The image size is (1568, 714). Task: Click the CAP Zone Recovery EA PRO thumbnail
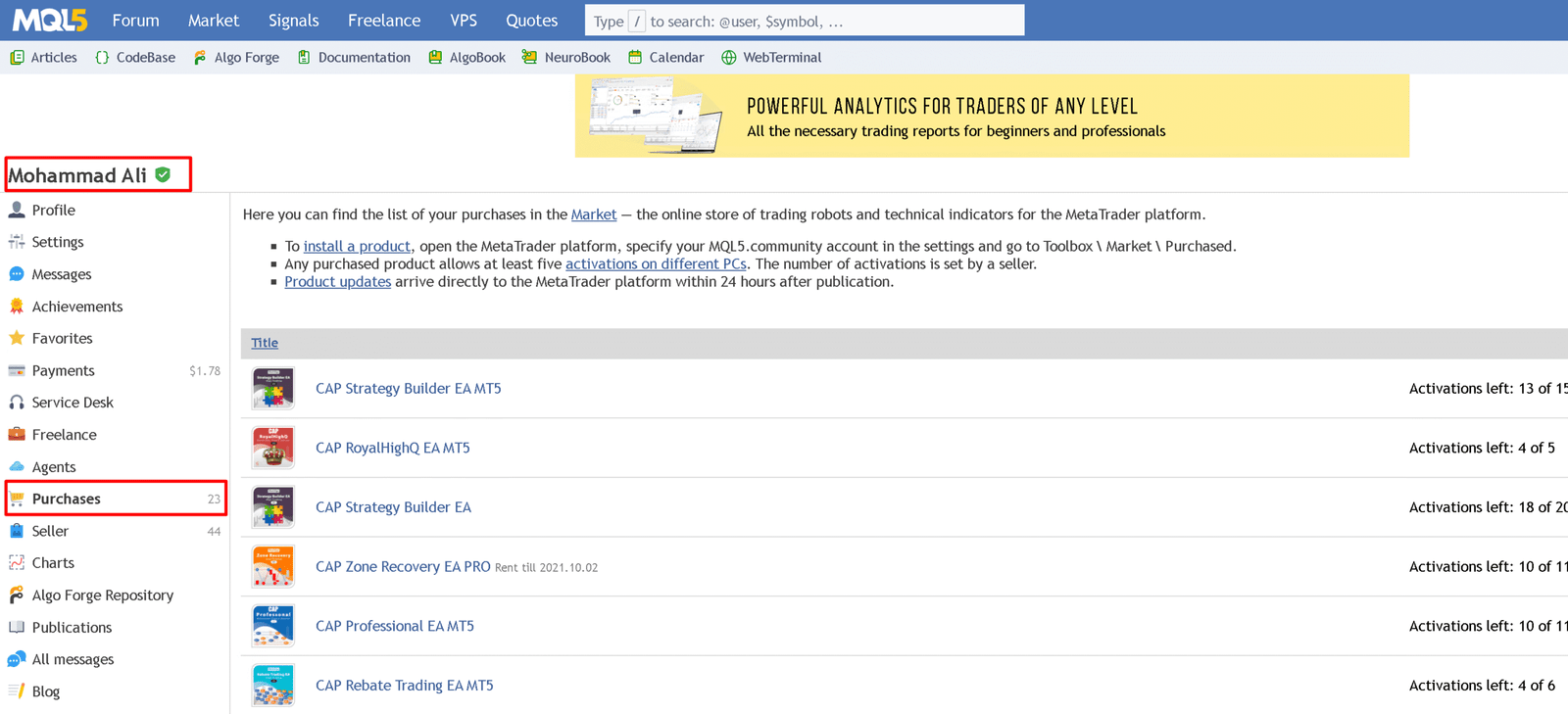[x=272, y=566]
